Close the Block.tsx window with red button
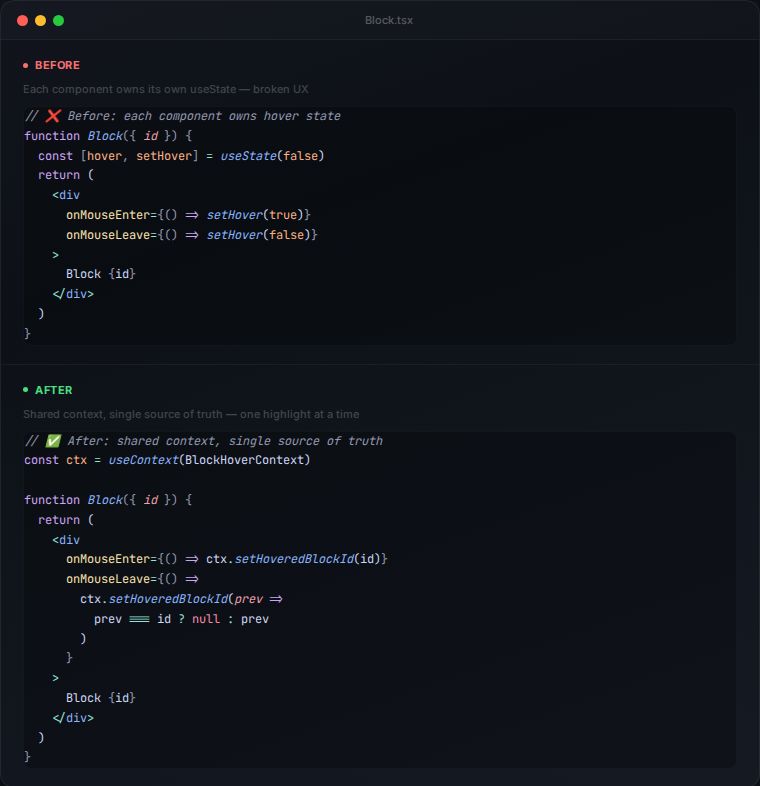 [x=23, y=21]
